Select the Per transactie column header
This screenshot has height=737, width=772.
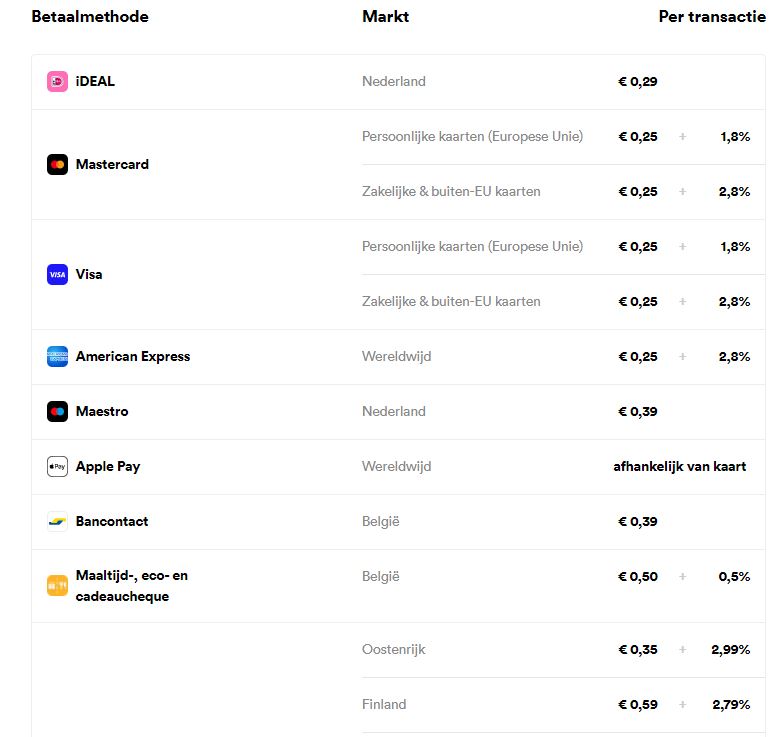click(712, 17)
